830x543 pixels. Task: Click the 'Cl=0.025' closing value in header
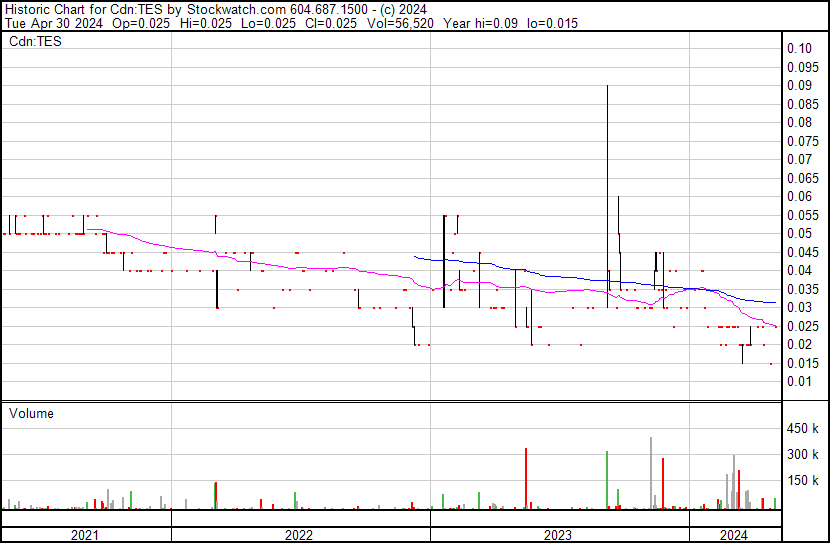[331, 24]
